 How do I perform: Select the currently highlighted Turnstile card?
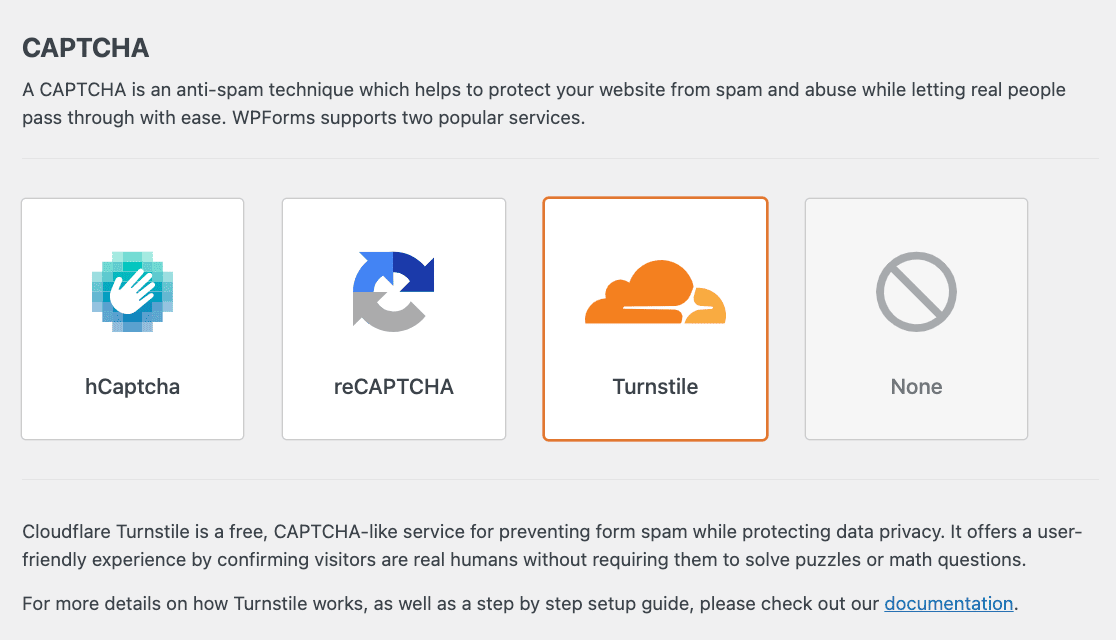coord(655,318)
